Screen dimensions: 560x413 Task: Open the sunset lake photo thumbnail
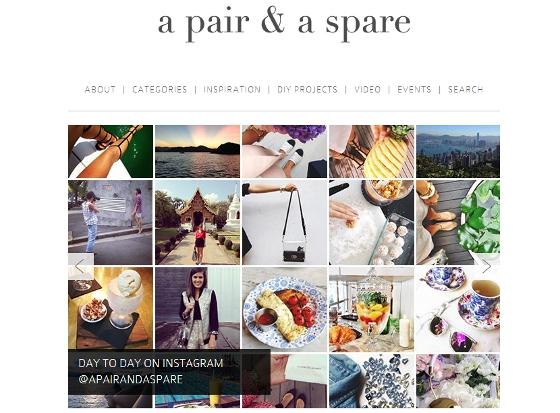[x=198, y=151]
